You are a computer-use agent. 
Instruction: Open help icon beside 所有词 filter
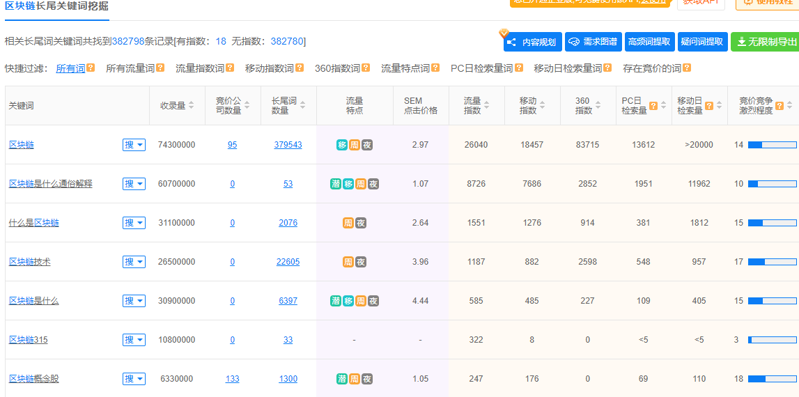[x=91, y=68]
